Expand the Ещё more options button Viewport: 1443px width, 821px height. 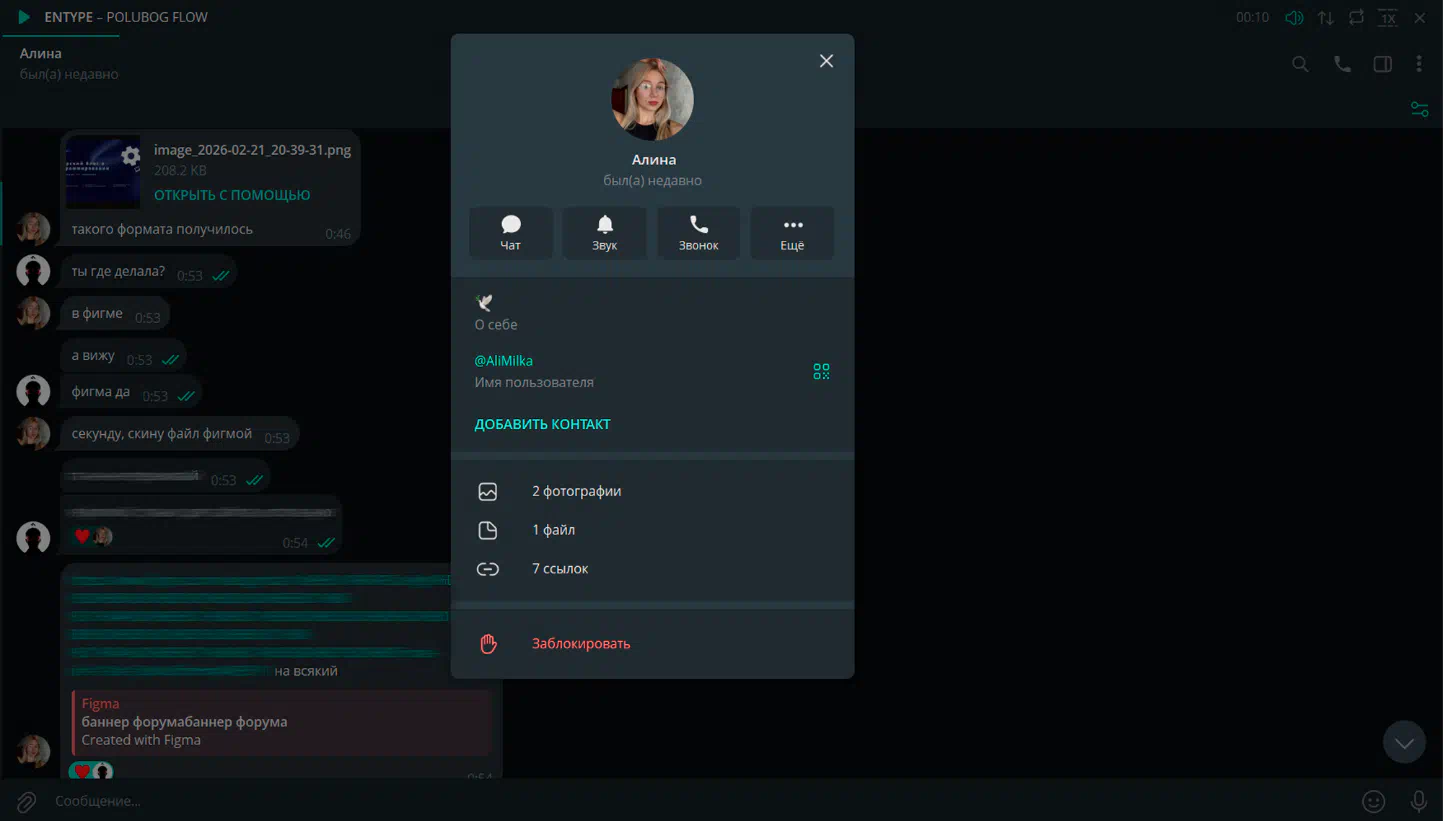click(x=792, y=233)
